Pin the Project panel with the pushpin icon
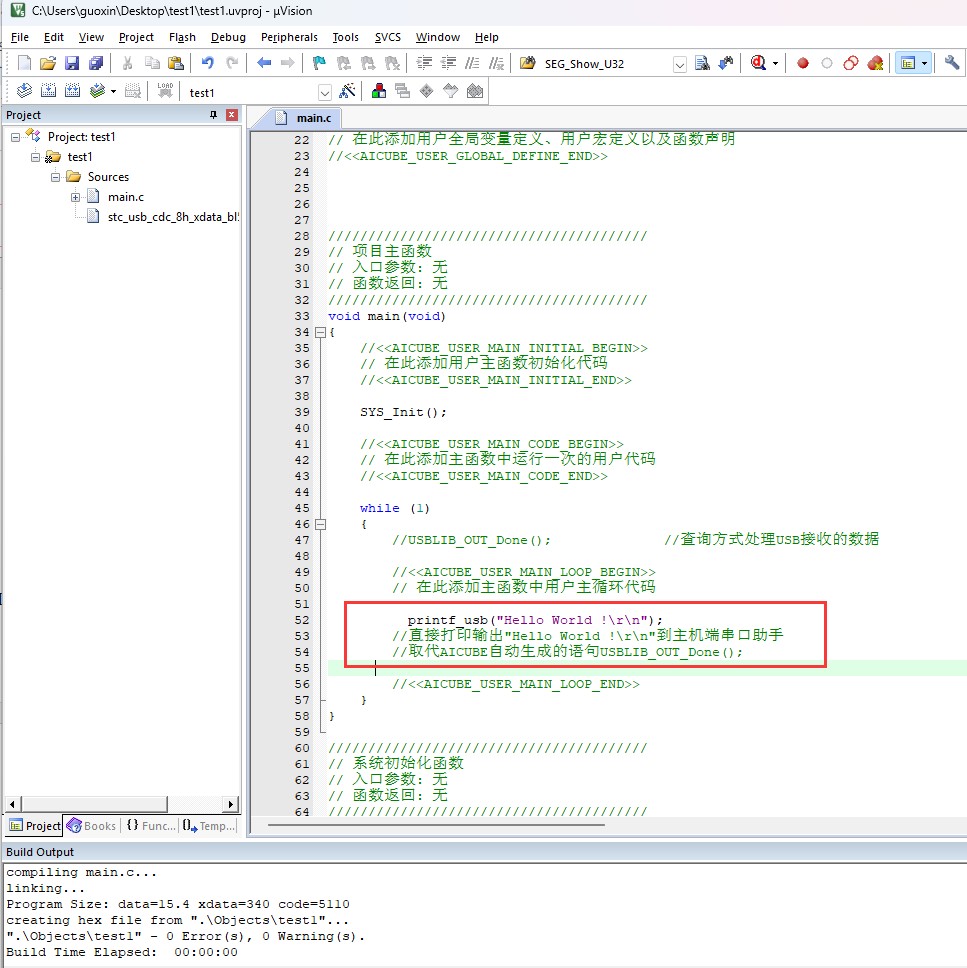Screen dimensions: 967x968 pos(214,115)
